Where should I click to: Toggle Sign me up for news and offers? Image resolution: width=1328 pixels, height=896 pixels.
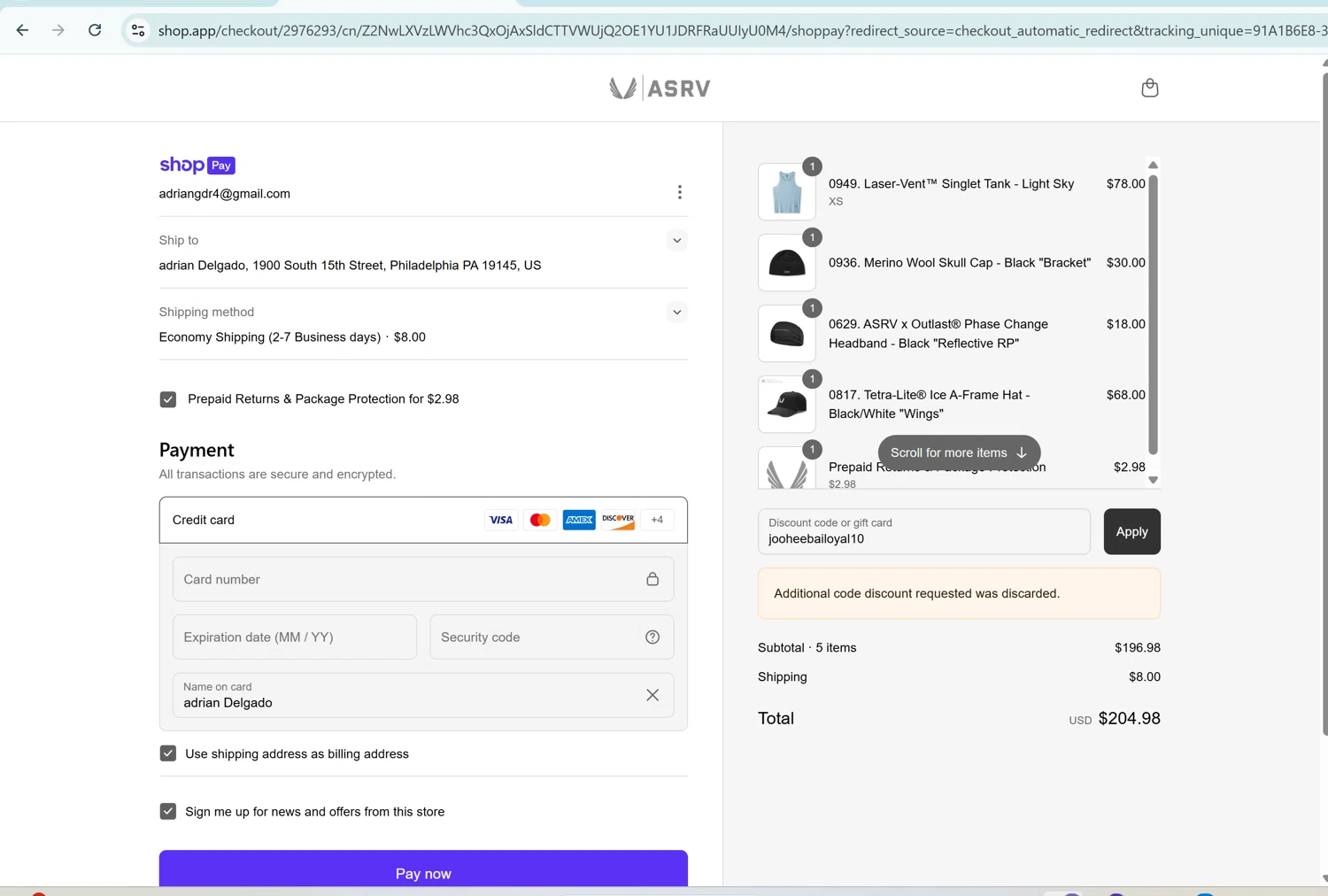168,811
